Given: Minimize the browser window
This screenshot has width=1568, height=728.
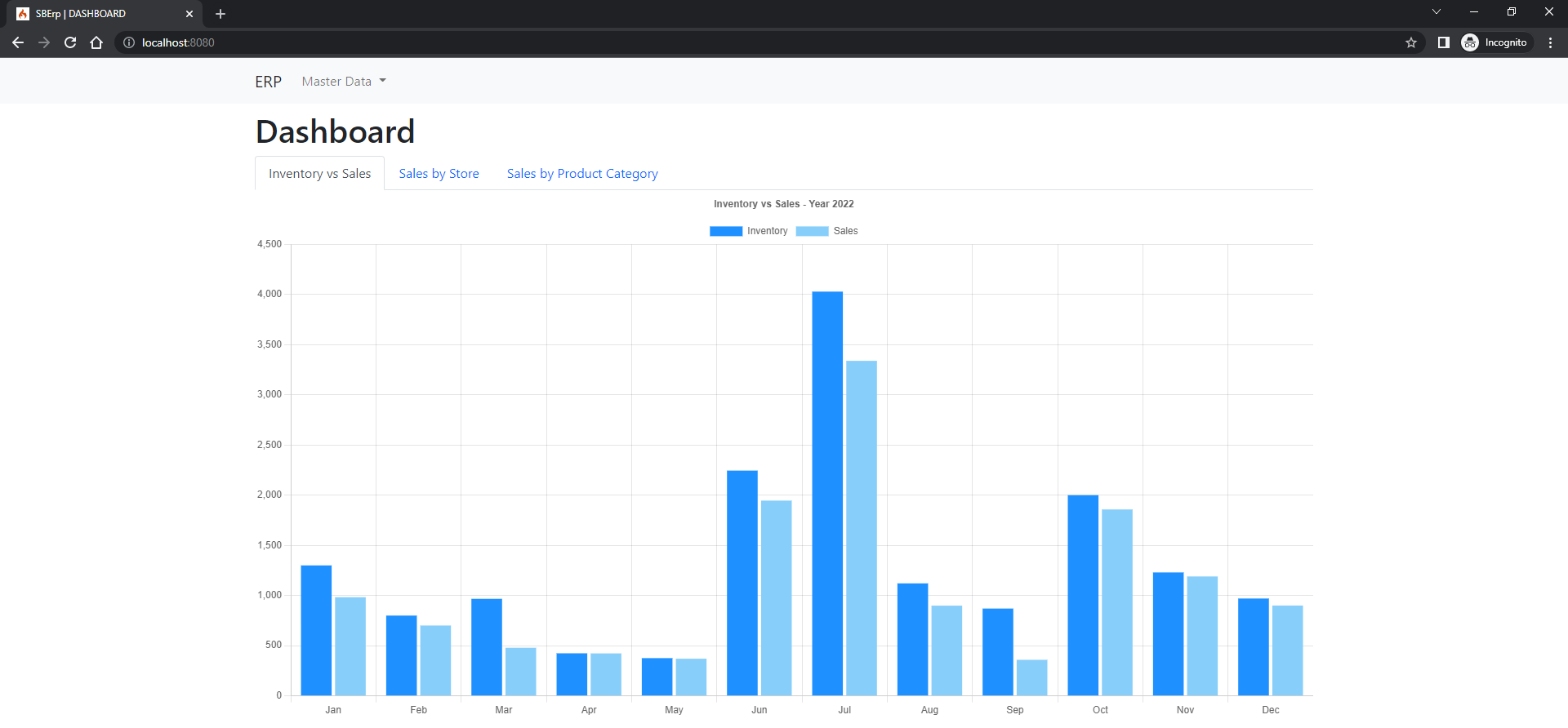Looking at the screenshot, I should [x=1474, y=11].
